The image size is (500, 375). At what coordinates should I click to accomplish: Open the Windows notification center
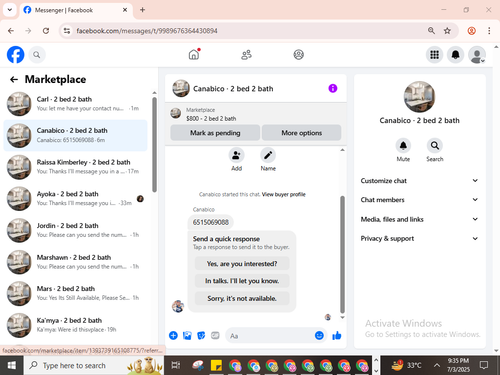(x=484, y=365)
